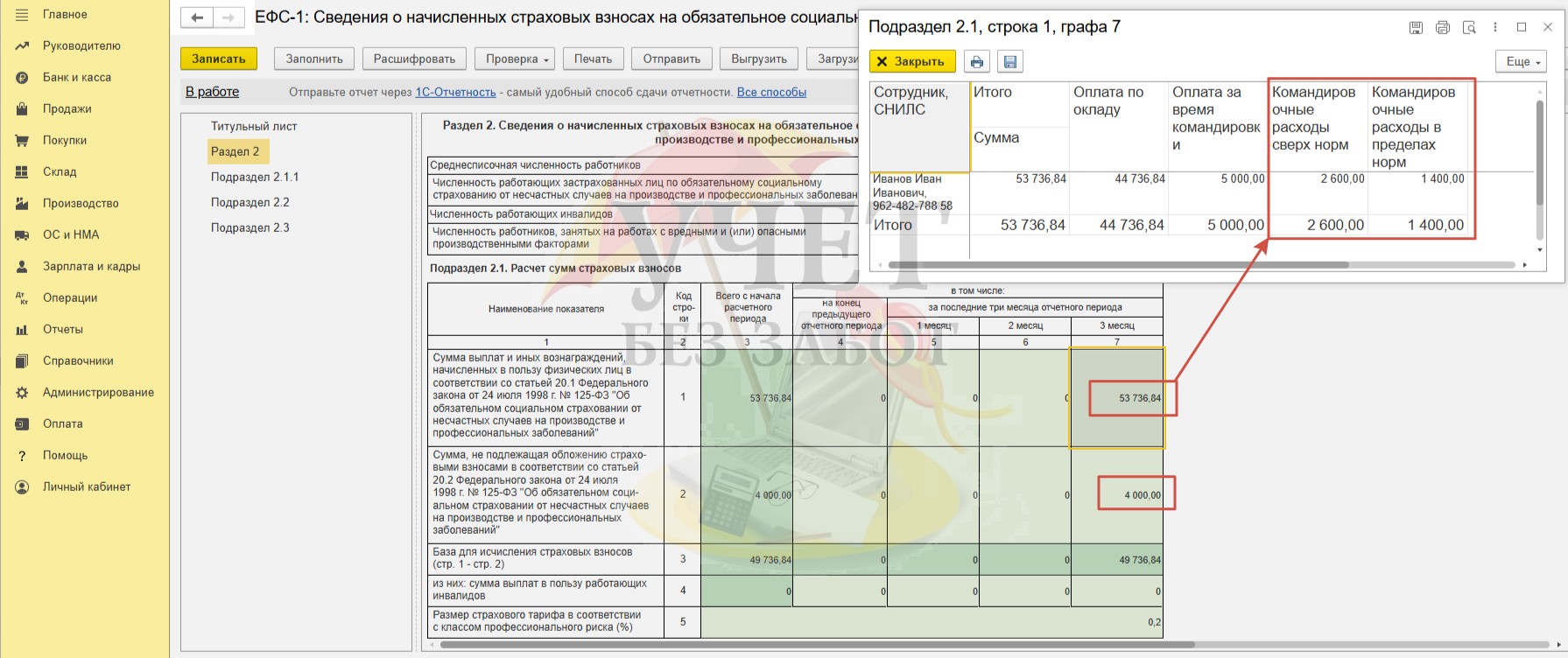This screenshot has width=1568, height=658.
Task: Click the Печать button
Action: click(x=593, y=59)
